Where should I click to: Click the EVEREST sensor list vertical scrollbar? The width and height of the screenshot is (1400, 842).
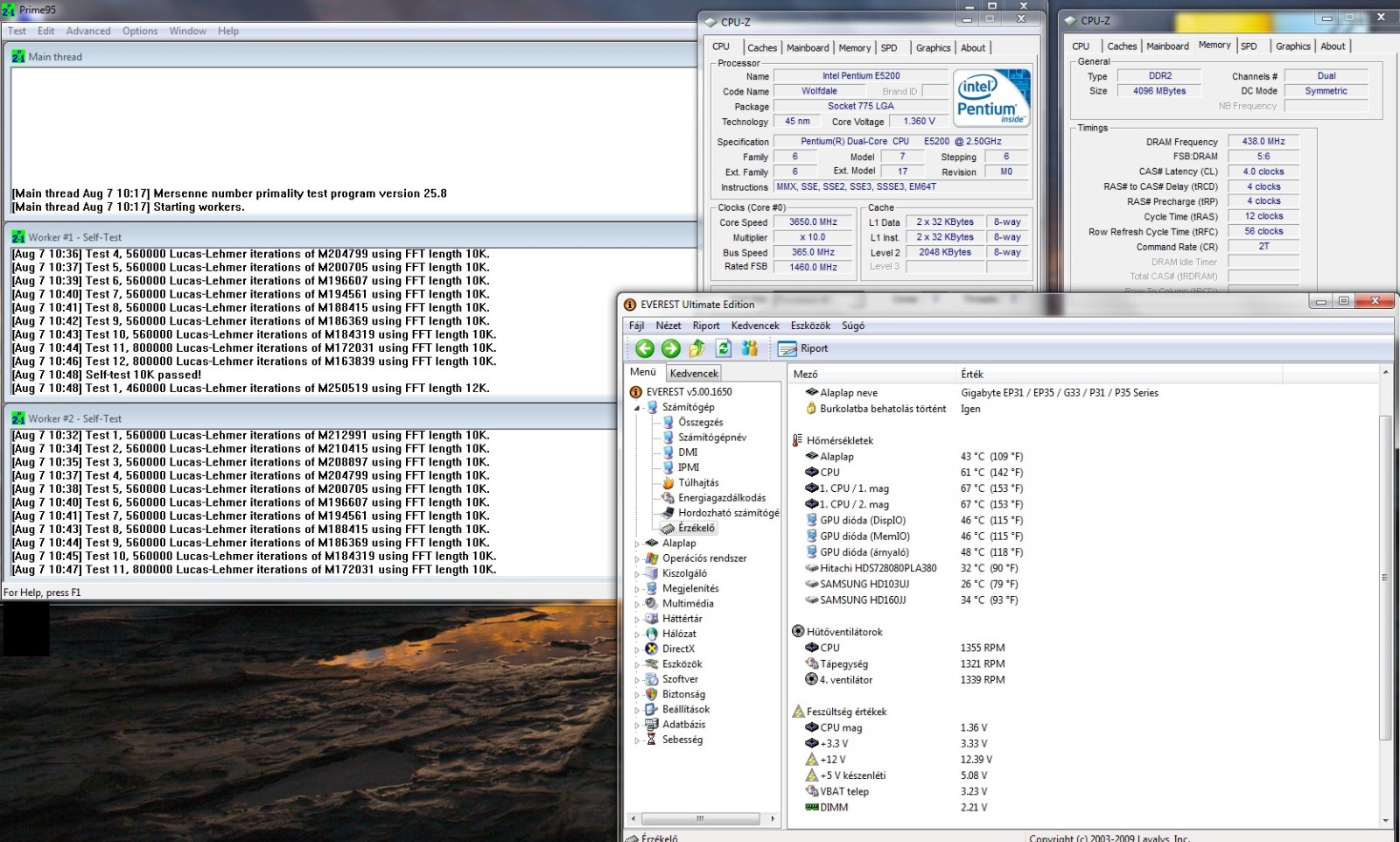click(1385, 578)
